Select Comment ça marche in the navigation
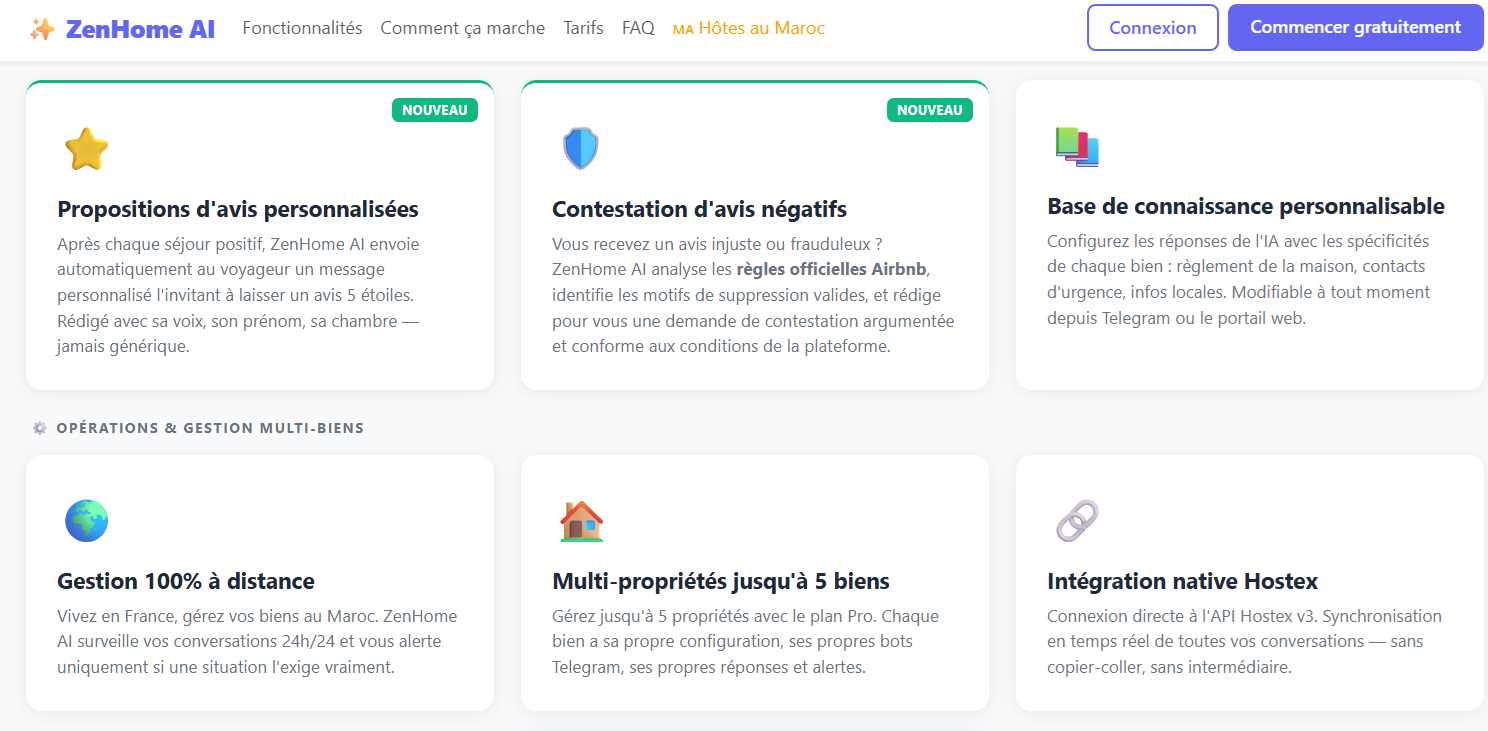The height and width of the screenshot is (731, 1488). point(462,27)
